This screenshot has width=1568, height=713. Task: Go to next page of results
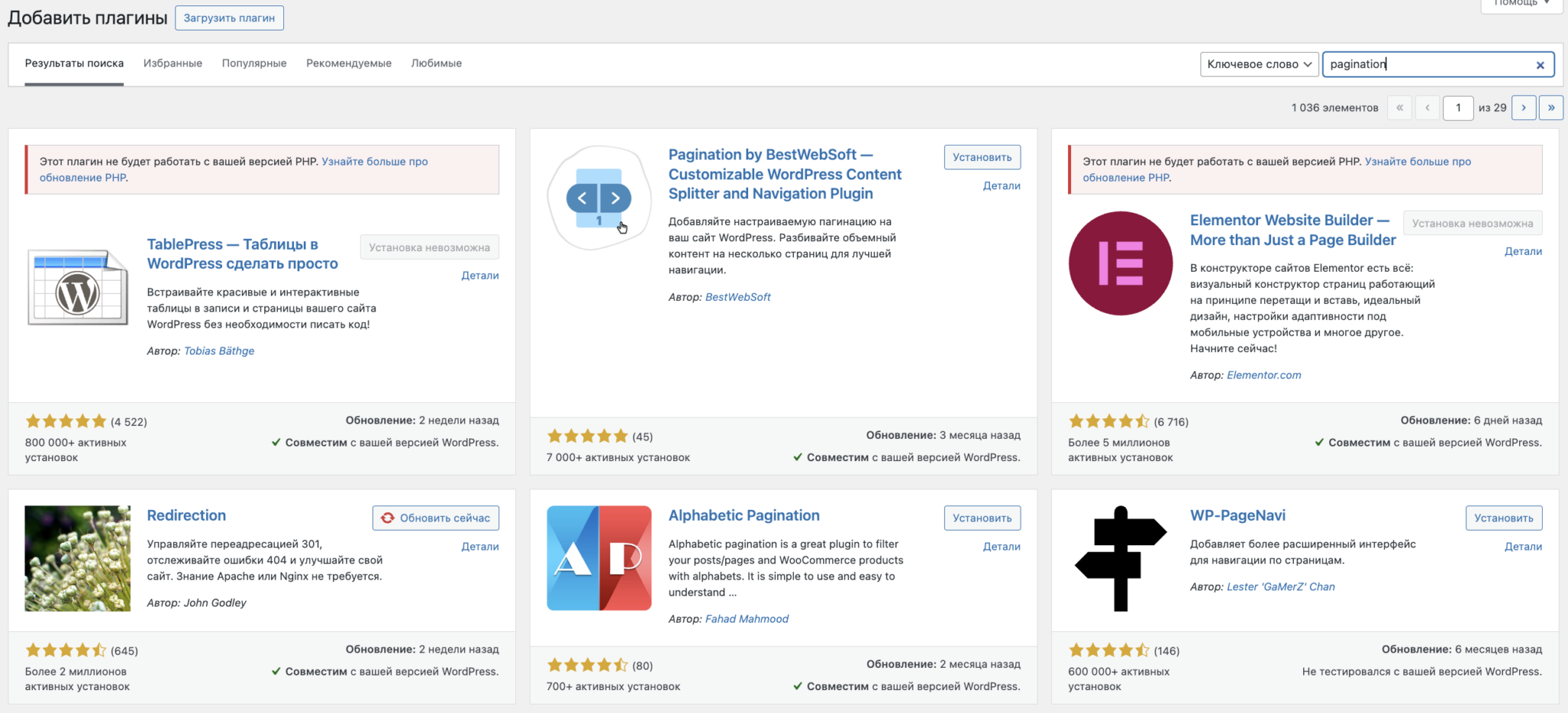(1524, 108)
